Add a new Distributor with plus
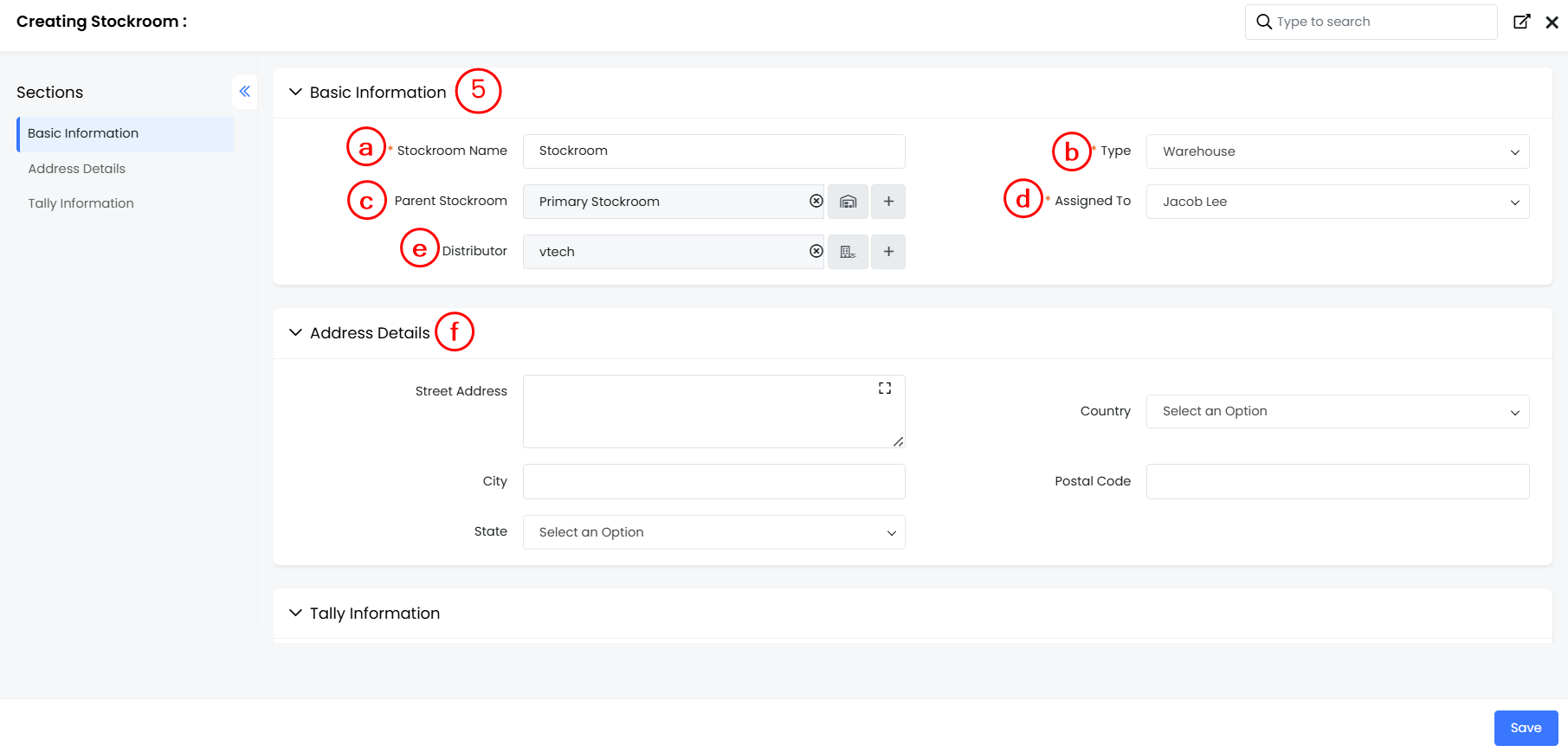The width and height of the screenshot is (1568, 752). [x=888, y=252]
